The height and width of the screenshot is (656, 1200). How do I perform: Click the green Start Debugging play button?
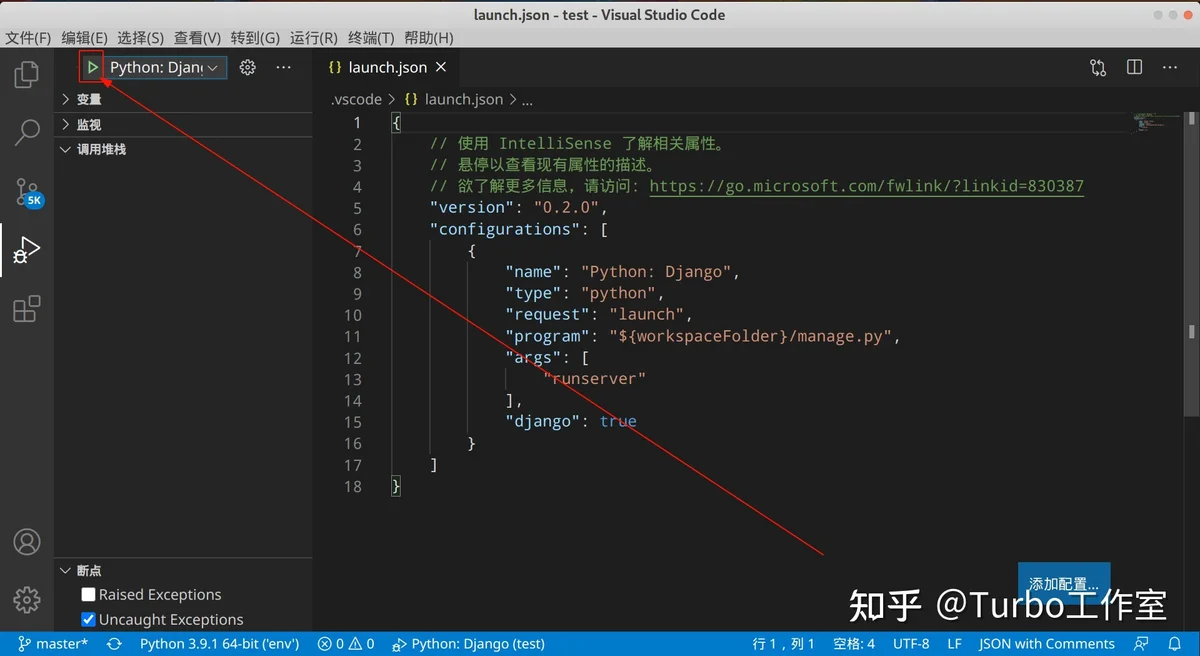click(x=92, y=67)
